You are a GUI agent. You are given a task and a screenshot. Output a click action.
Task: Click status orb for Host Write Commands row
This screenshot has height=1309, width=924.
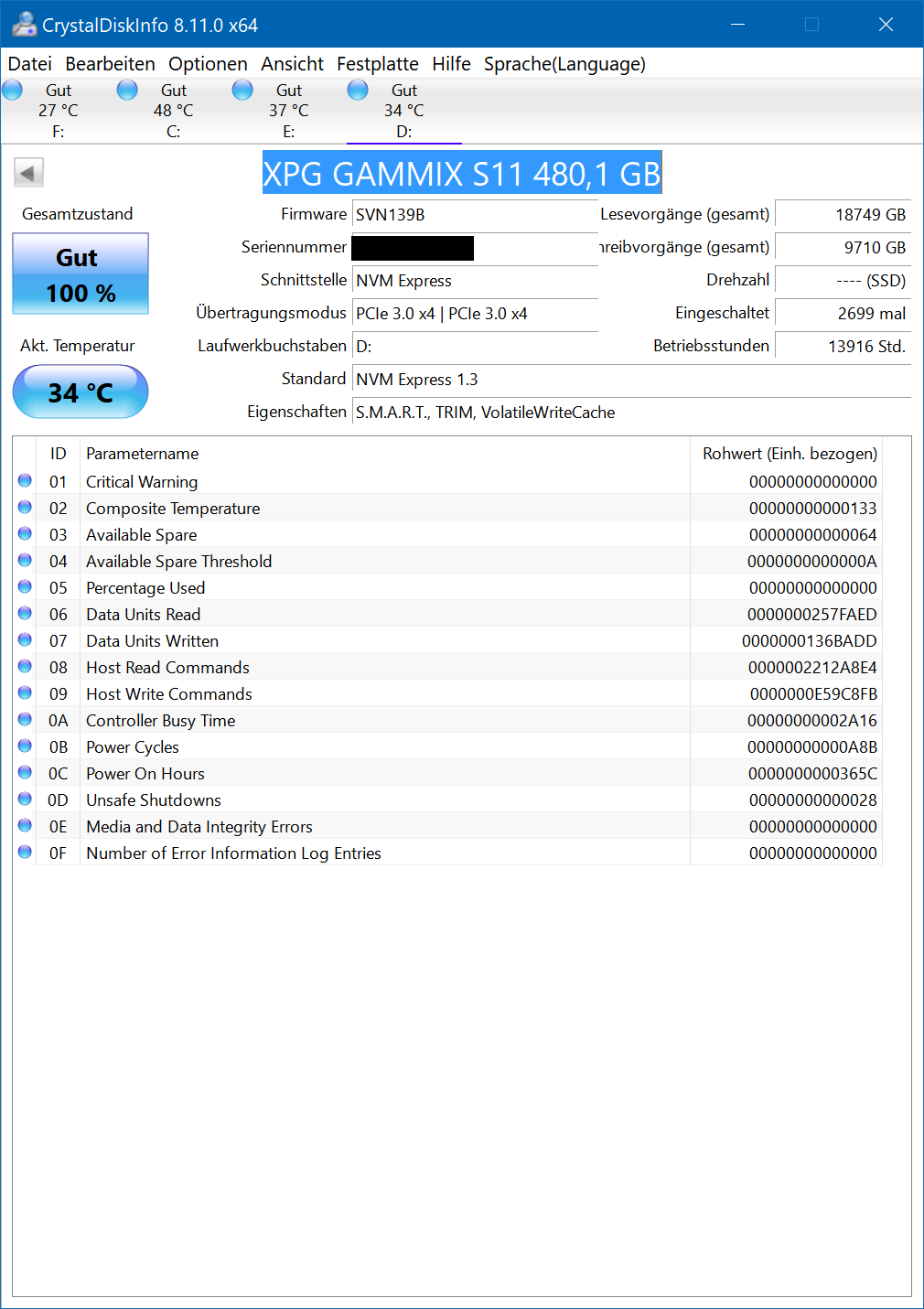[25, 692]
